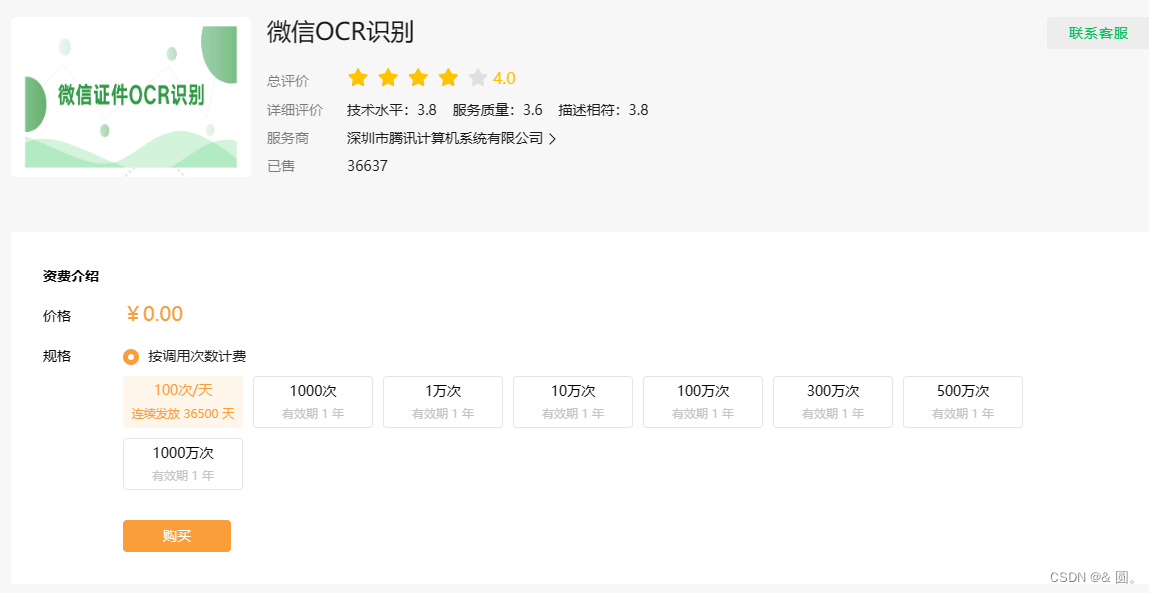
Task: Click the 描述相符：3.8 rating text
Action: tap(603, 111)
